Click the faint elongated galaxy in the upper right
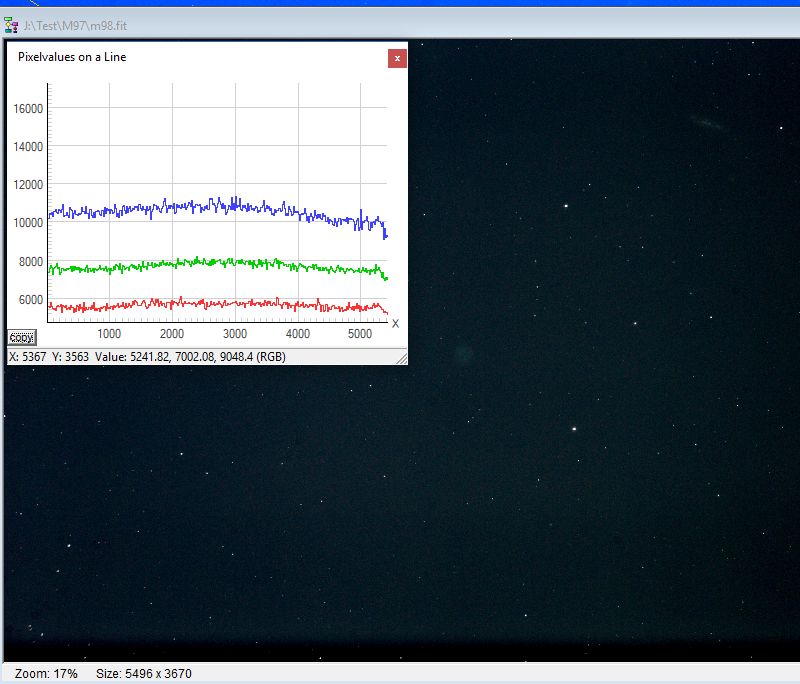Image resolution: width=800 pixels, height=684 pixels. 707,123
